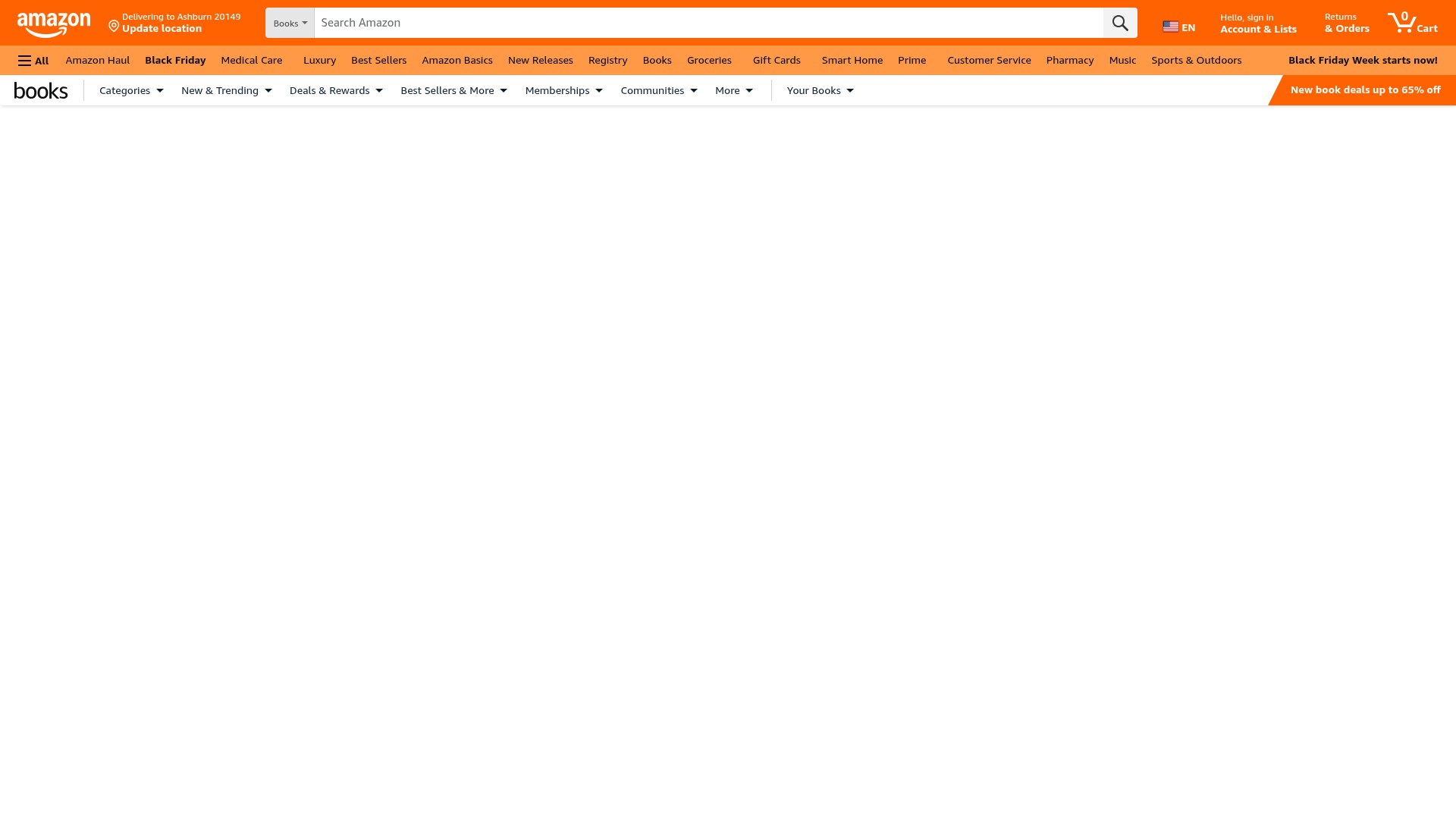Expand the Your Books dropdown
Viewport: 1456px width, 819px height.
[x=820, y=90]
